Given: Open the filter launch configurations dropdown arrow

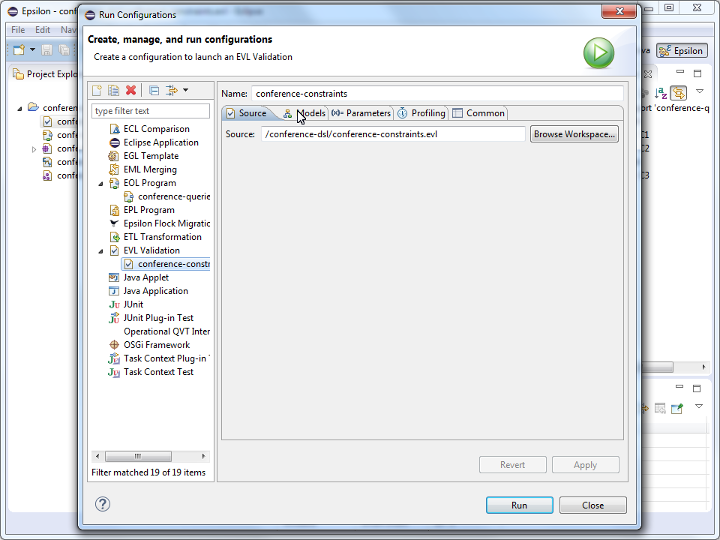Looking at the screenshot, I should coord(185,90).
